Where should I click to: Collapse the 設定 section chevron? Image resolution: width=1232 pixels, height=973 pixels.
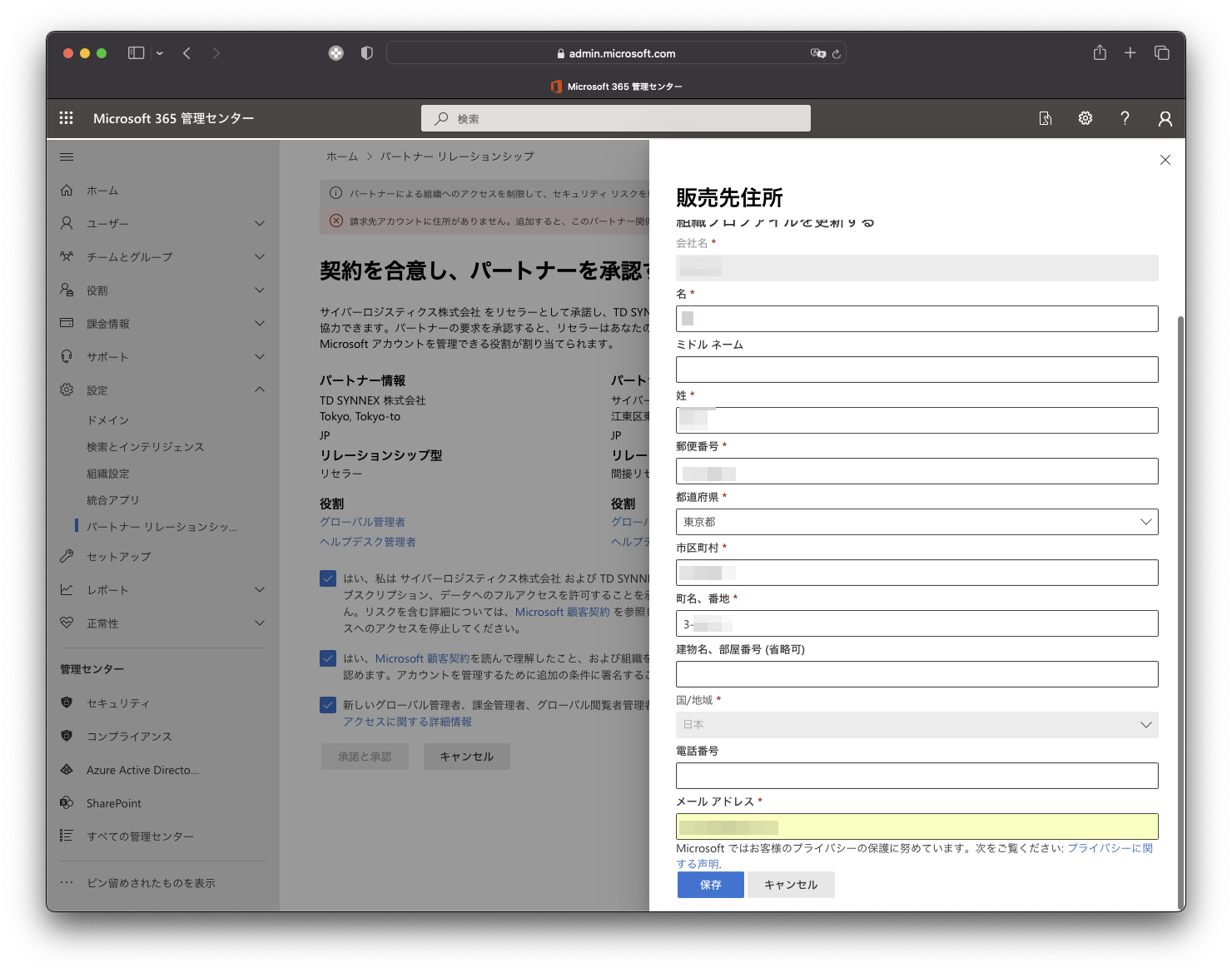pos(260,390)
